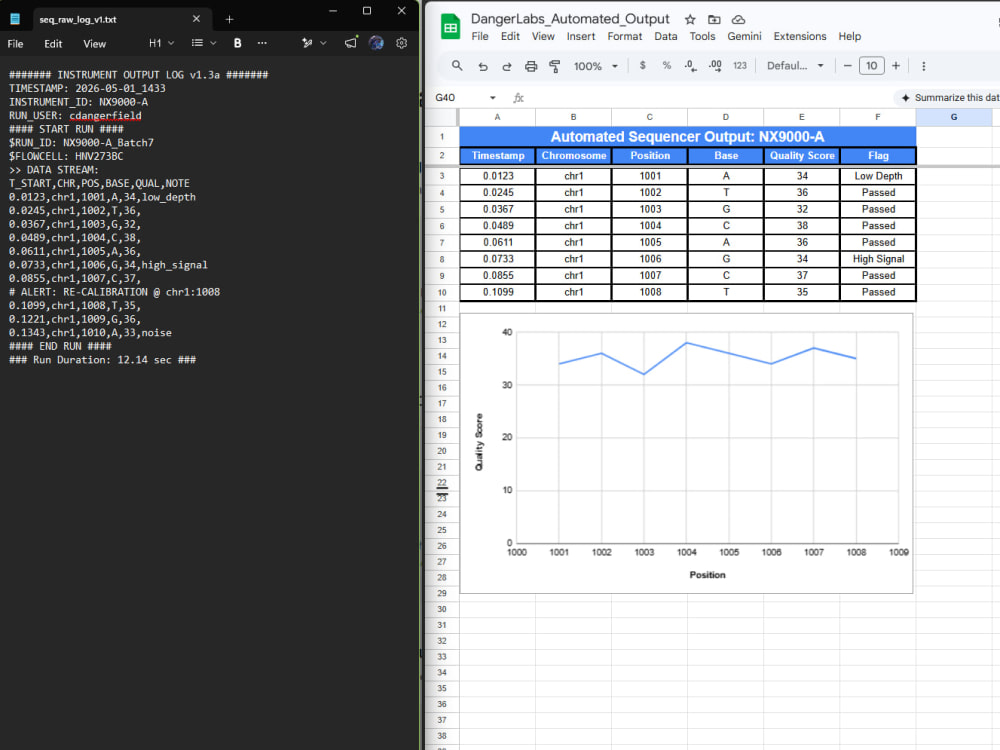Open Notepad Edit menu
The width and height of the screenshot is (1000, 750).
(53, 44)
